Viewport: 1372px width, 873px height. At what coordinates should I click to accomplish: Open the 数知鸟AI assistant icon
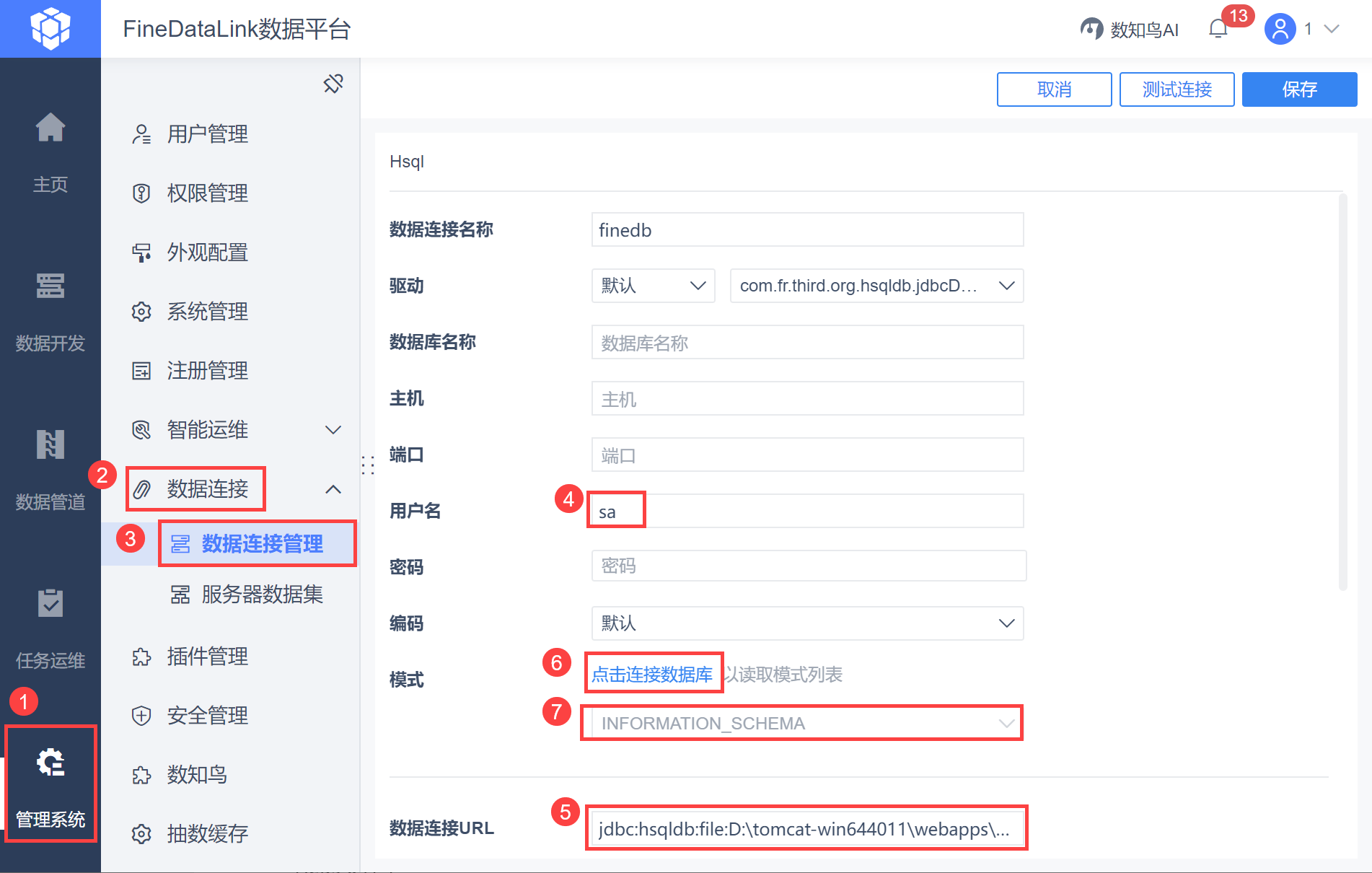tap(1091, 29)
